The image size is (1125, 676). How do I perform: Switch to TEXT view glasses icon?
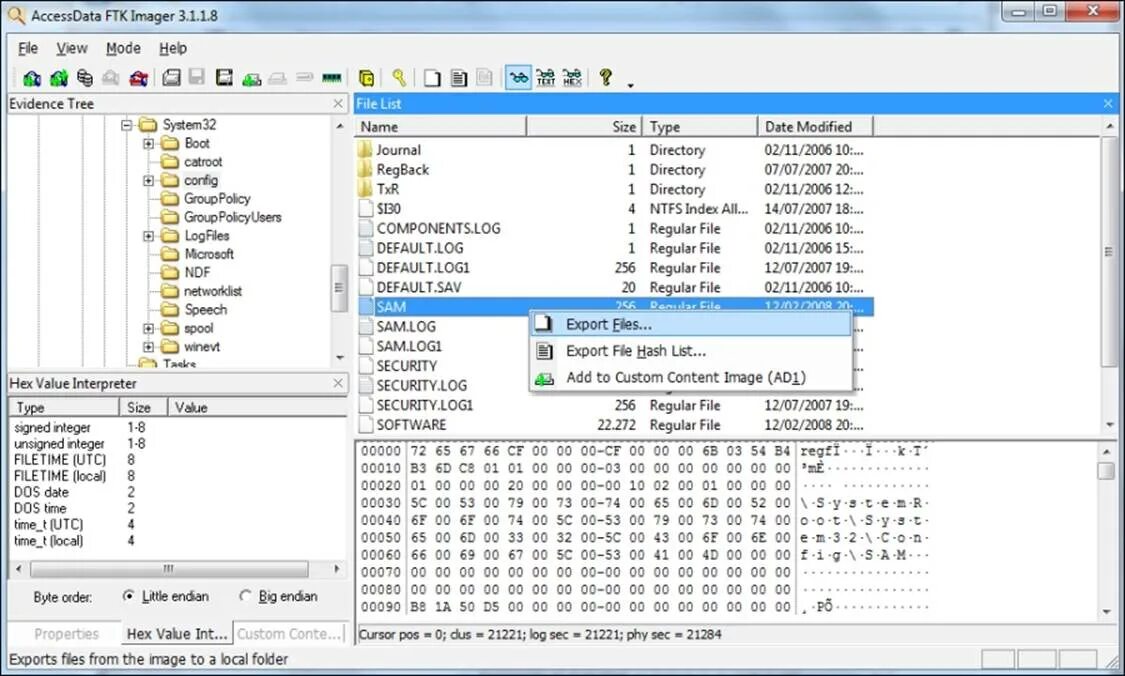coord(545,78)
